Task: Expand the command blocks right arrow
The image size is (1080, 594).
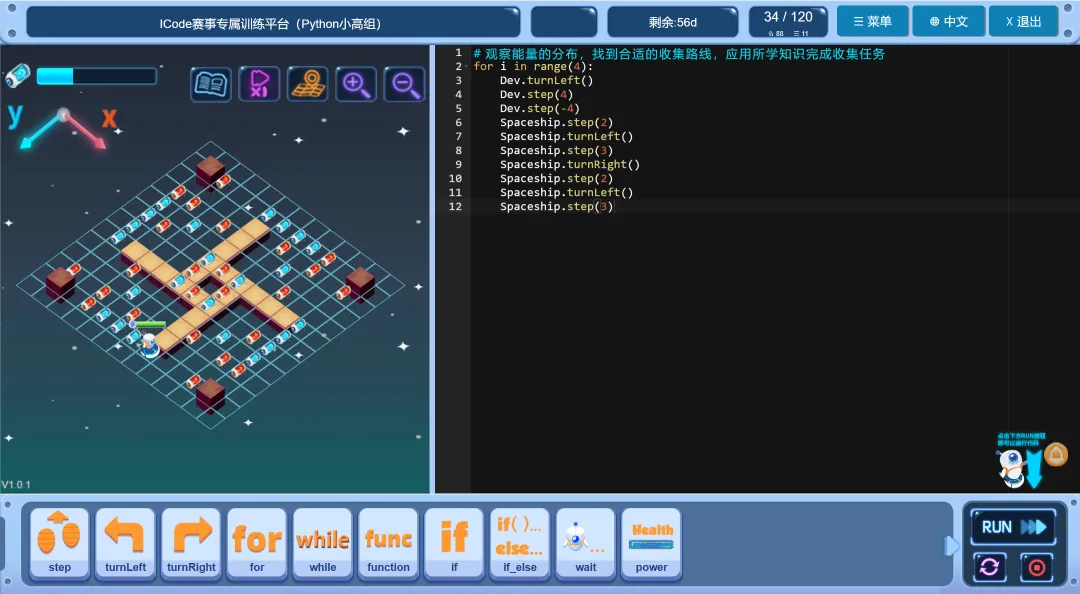Action: [951, 546]
